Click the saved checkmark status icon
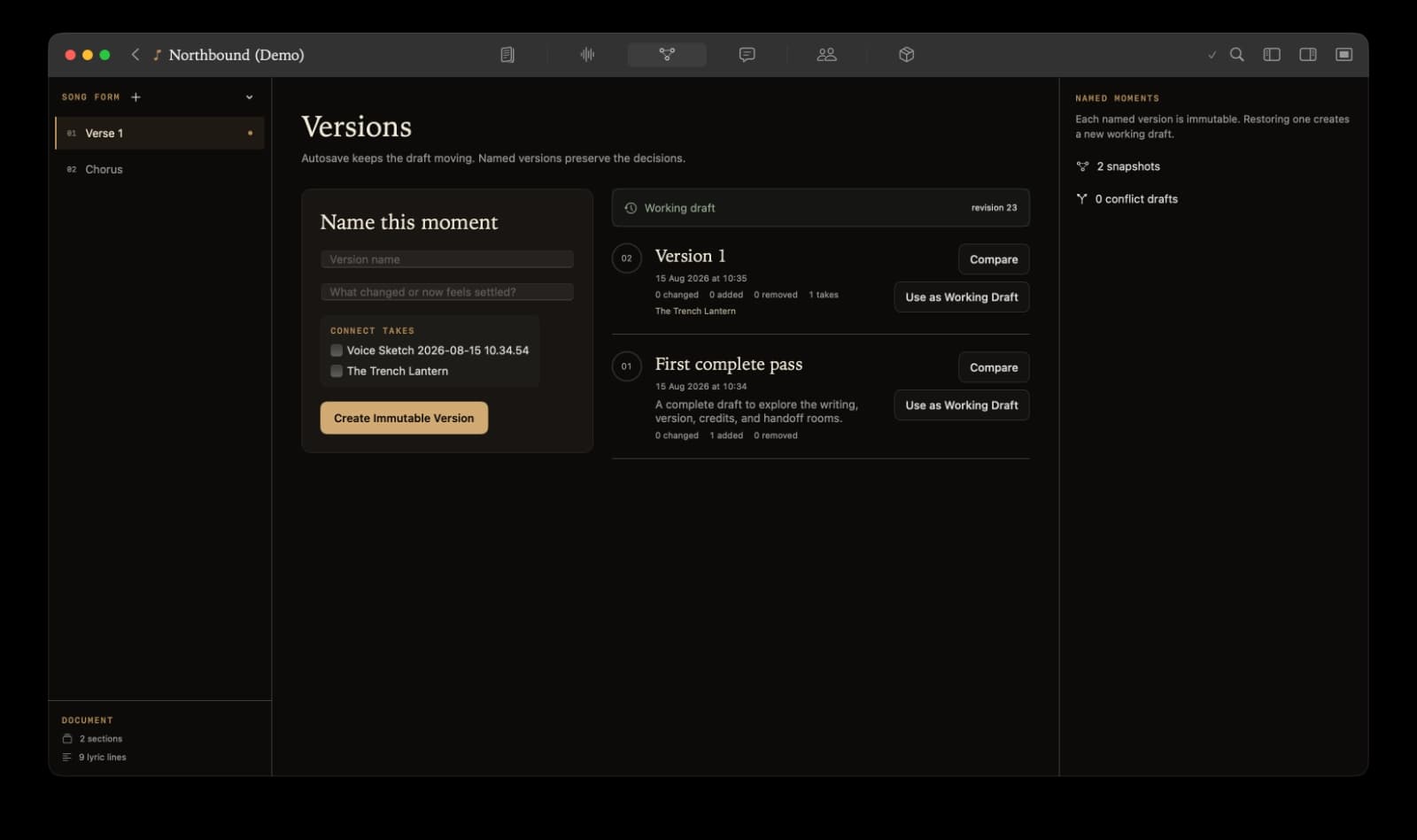Screen dimensions: 1417x840 click(x=1212, y=55)
